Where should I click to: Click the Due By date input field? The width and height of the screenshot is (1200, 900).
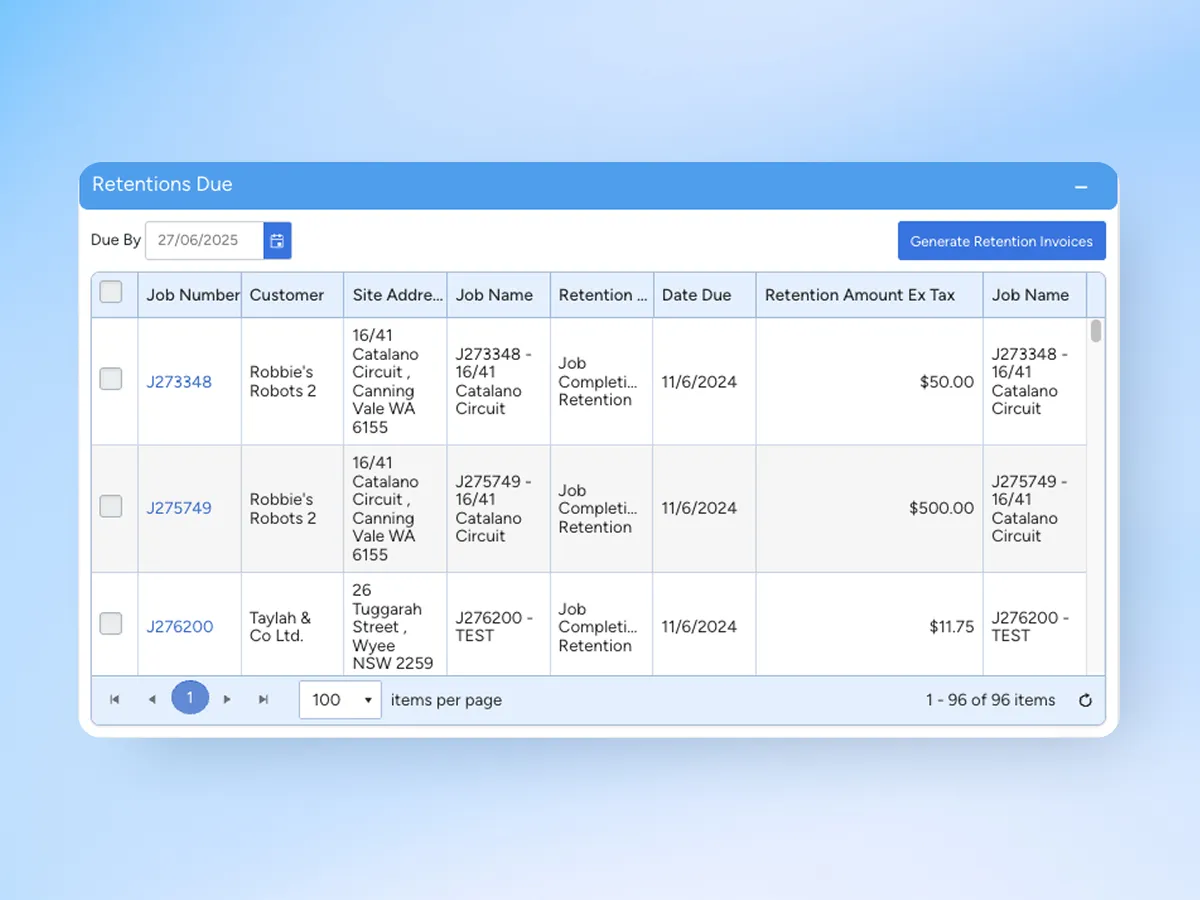tap(205, 241)
